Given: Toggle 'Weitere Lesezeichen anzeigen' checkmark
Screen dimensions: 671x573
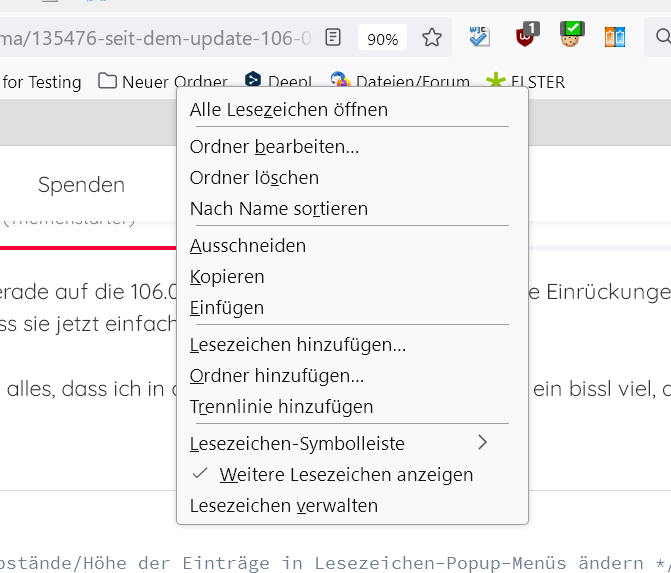Looking at the screenshot, I should coord(346,474).
